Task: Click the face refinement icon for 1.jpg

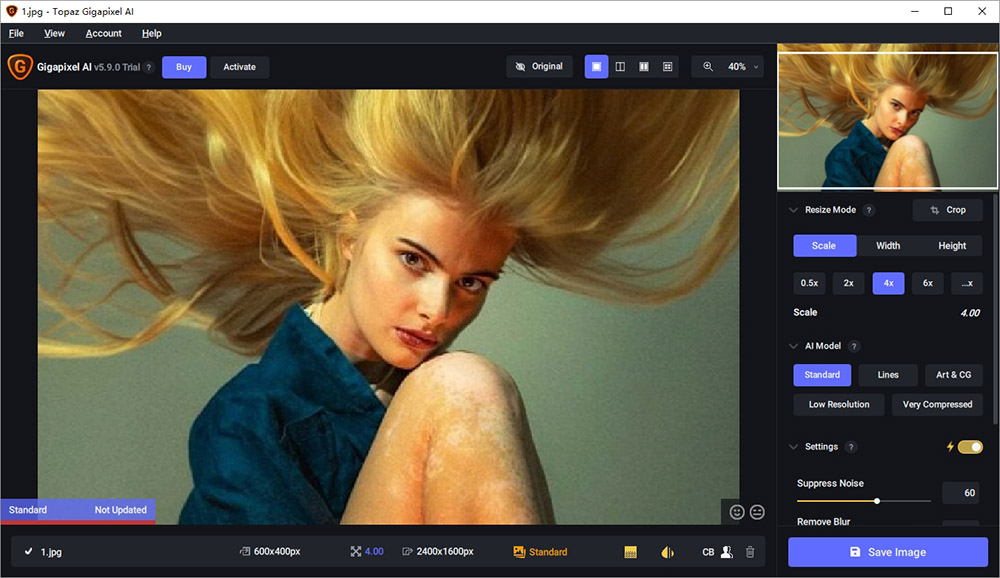Action: (727, 552)
